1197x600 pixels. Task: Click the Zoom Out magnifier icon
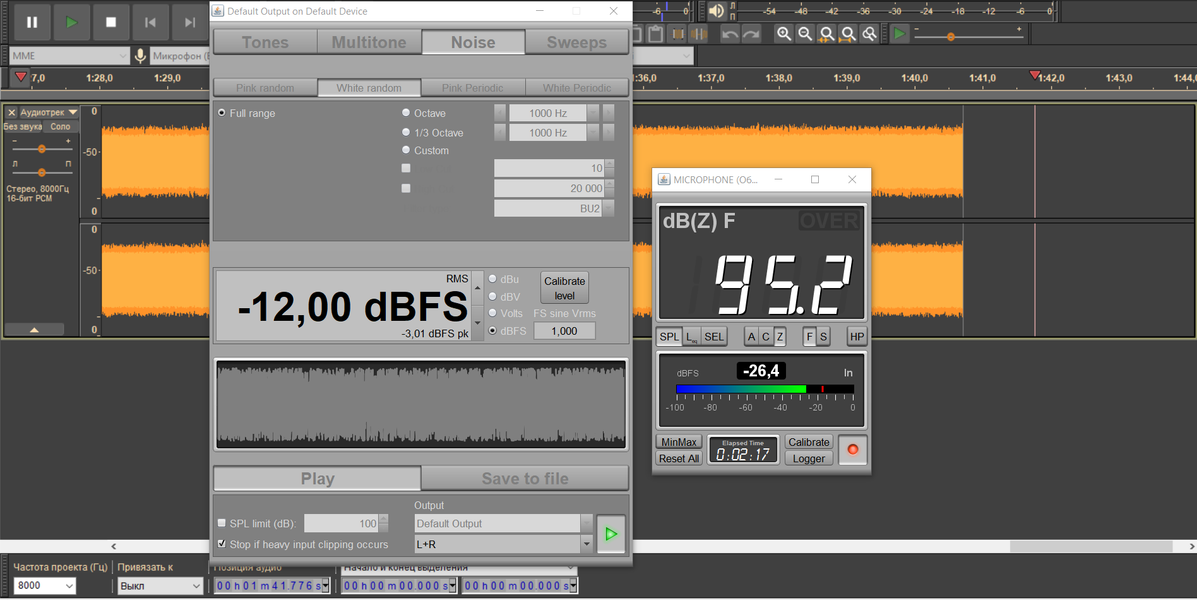[x=805, y=34]
